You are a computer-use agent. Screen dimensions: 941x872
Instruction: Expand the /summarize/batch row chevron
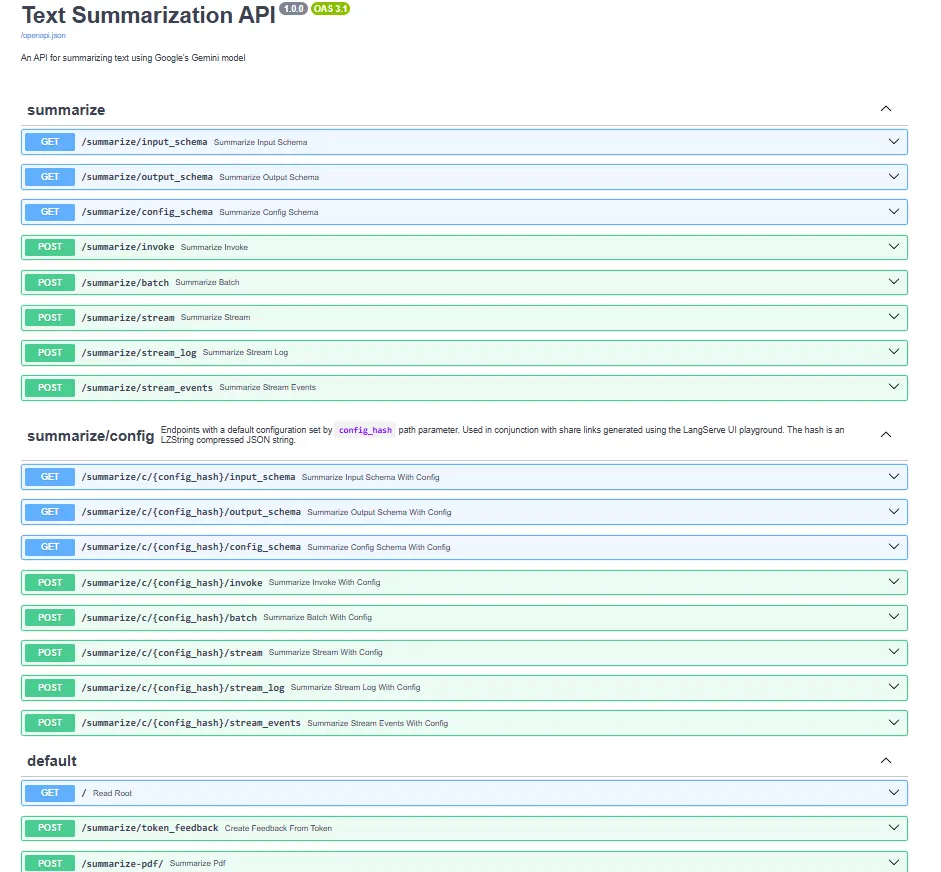[x=894, y=281]
